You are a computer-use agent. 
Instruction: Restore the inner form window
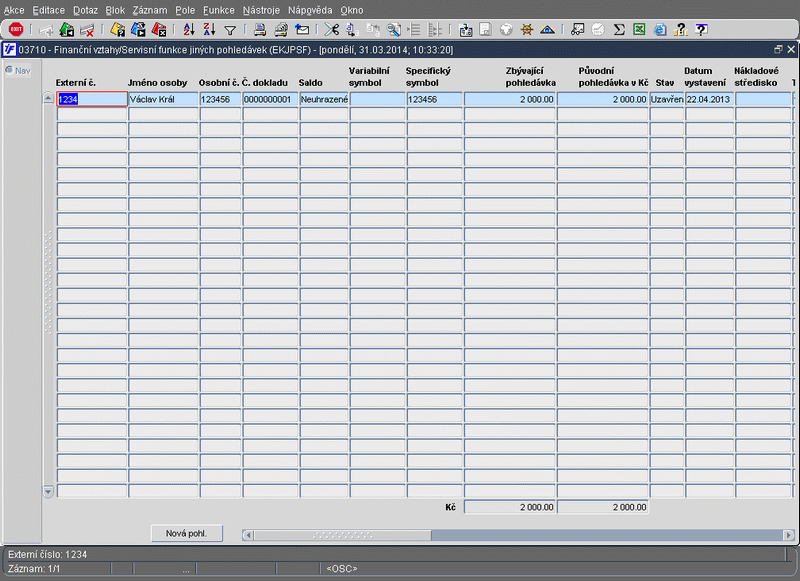[778, 49]
